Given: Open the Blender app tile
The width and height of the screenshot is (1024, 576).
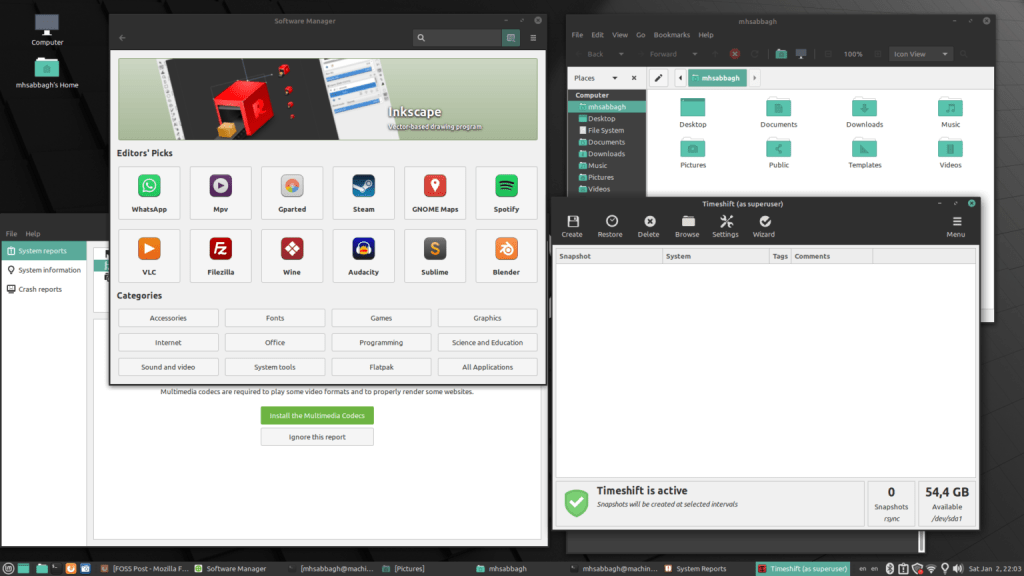Looking at the screenshot, I should point(506,254).
